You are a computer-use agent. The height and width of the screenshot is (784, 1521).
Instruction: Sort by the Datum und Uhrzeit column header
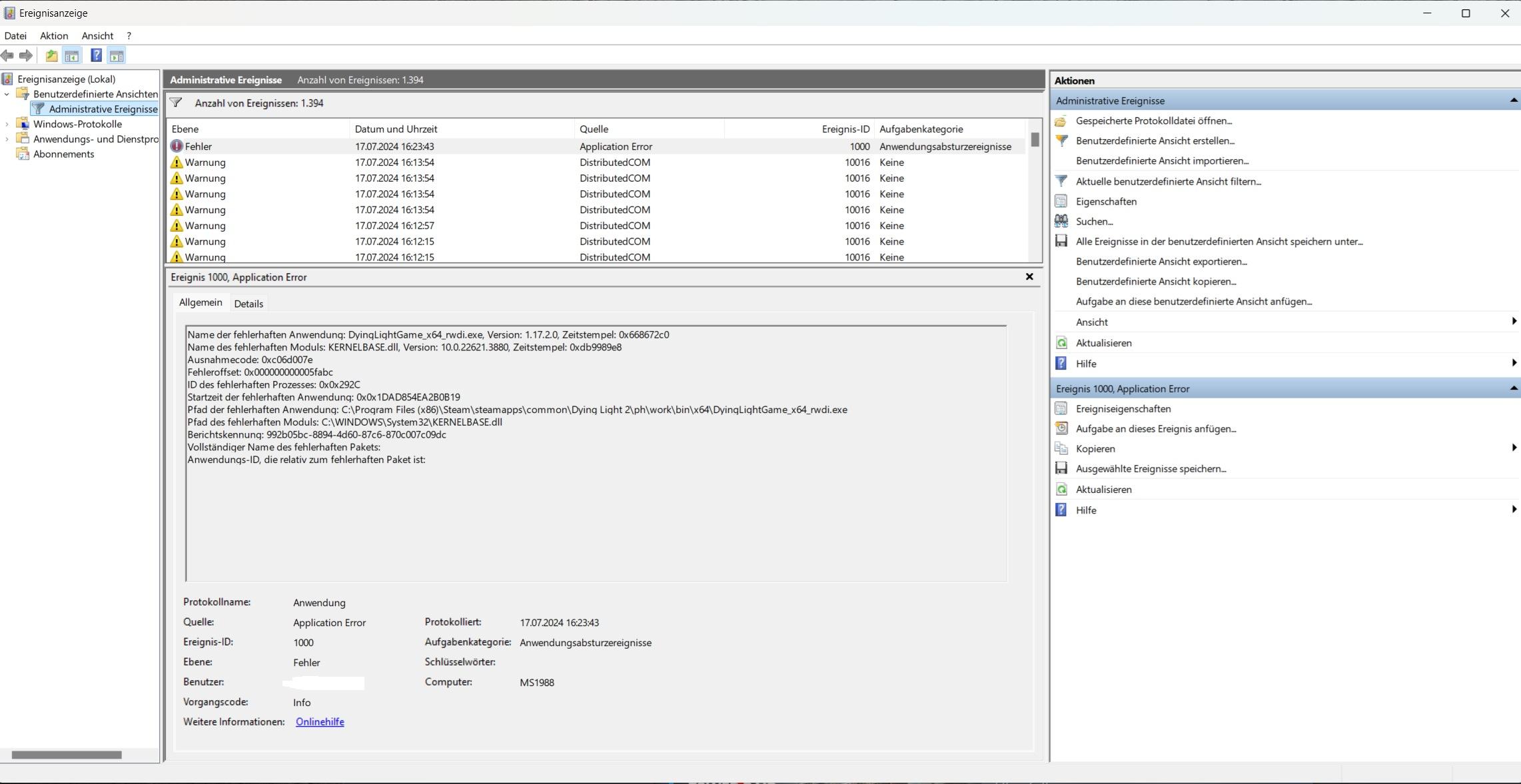coord(462,129)
